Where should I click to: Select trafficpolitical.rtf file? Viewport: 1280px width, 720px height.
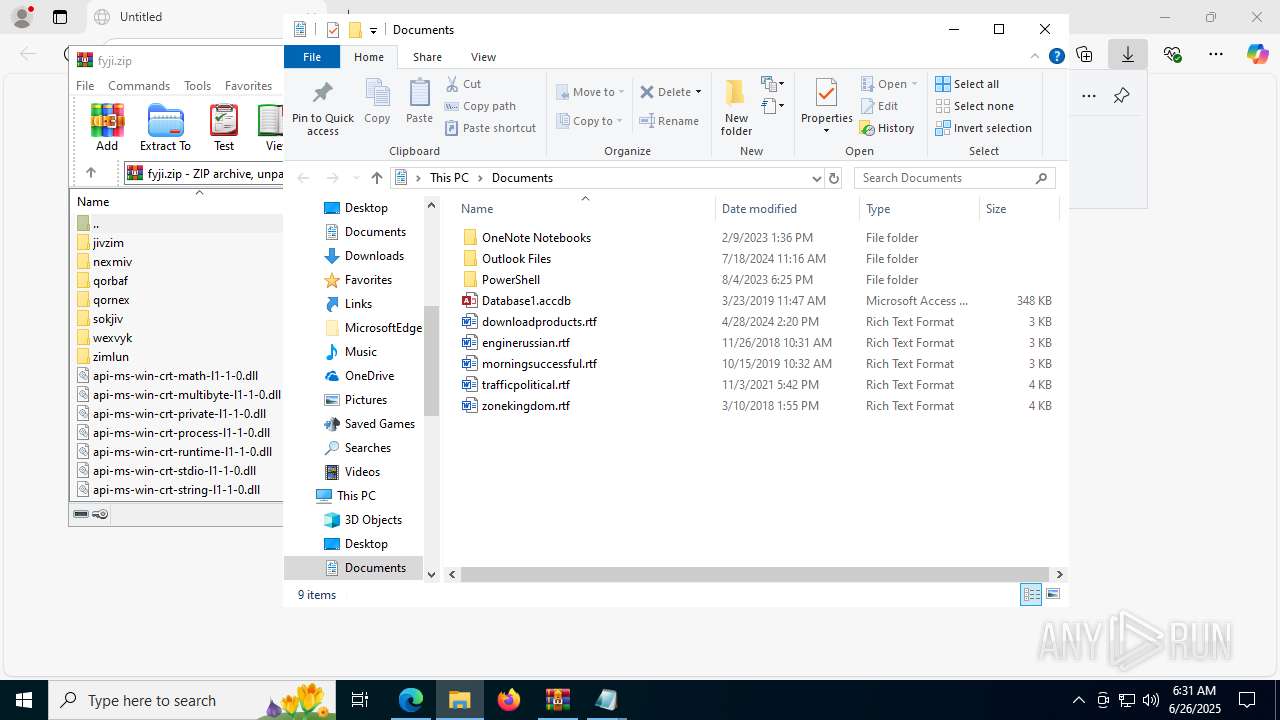pyautogui.click(x=526, y=385)
